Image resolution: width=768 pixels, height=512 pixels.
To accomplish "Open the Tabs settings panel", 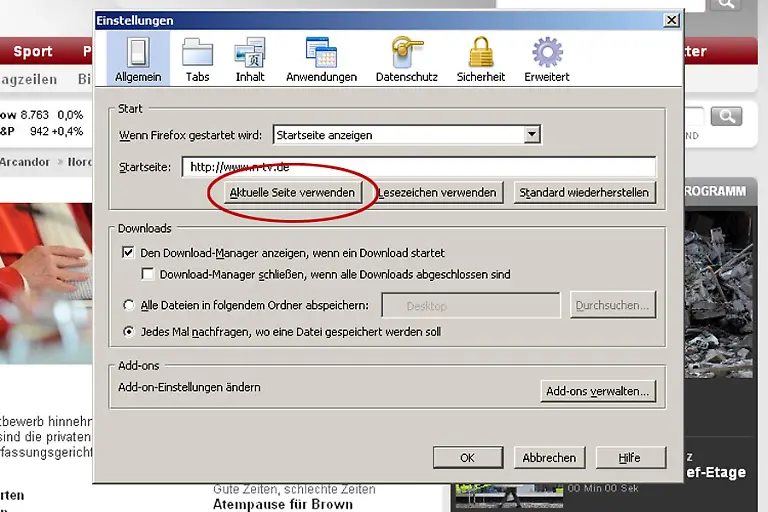I will point(197,59).
